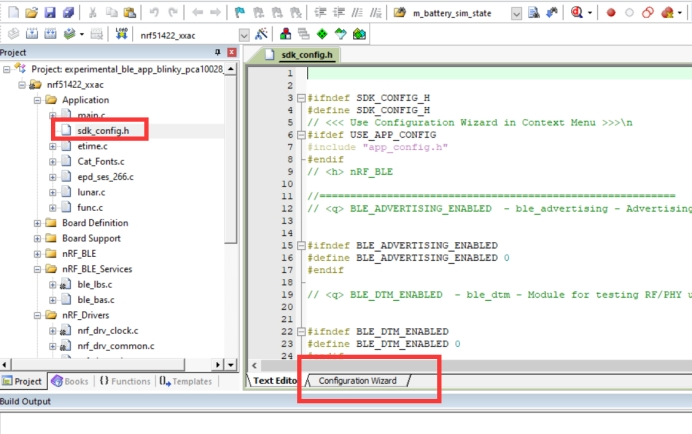Pin the Project panel using pushpin
The image size is (692, 434).
pos(217,52)
